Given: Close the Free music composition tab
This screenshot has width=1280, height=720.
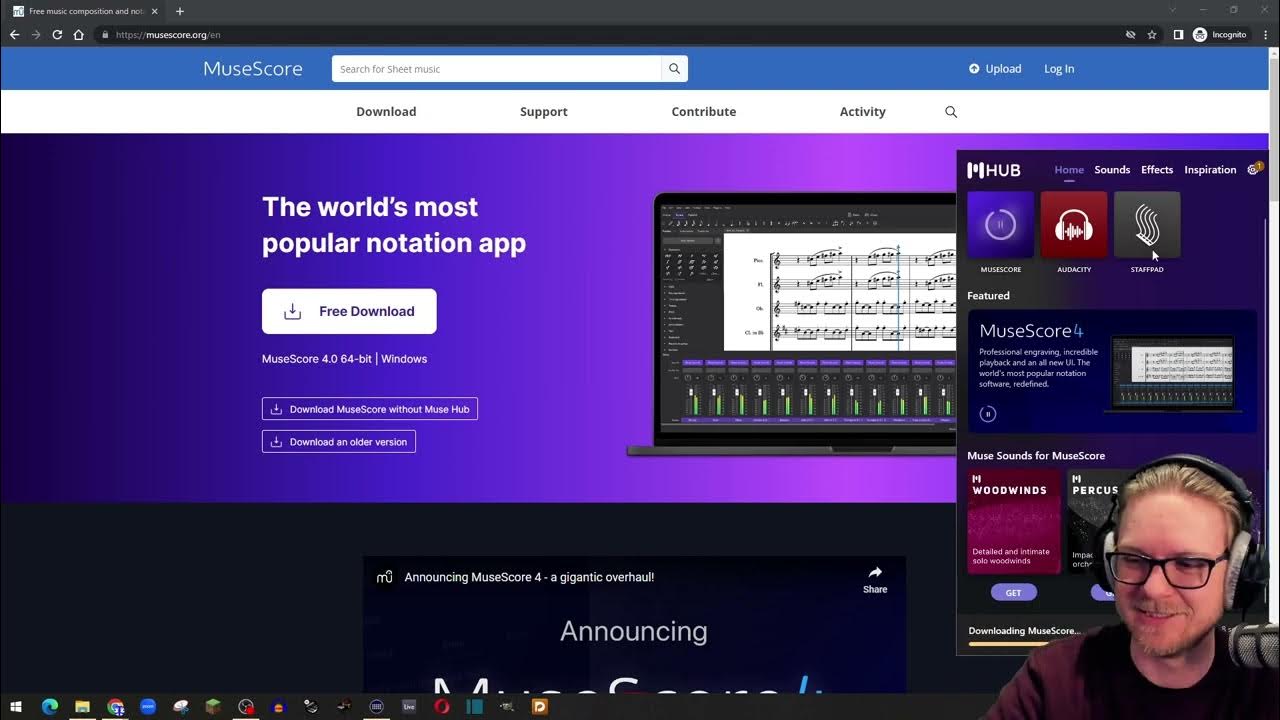Looking at the screenshot, I should [155, 11].
